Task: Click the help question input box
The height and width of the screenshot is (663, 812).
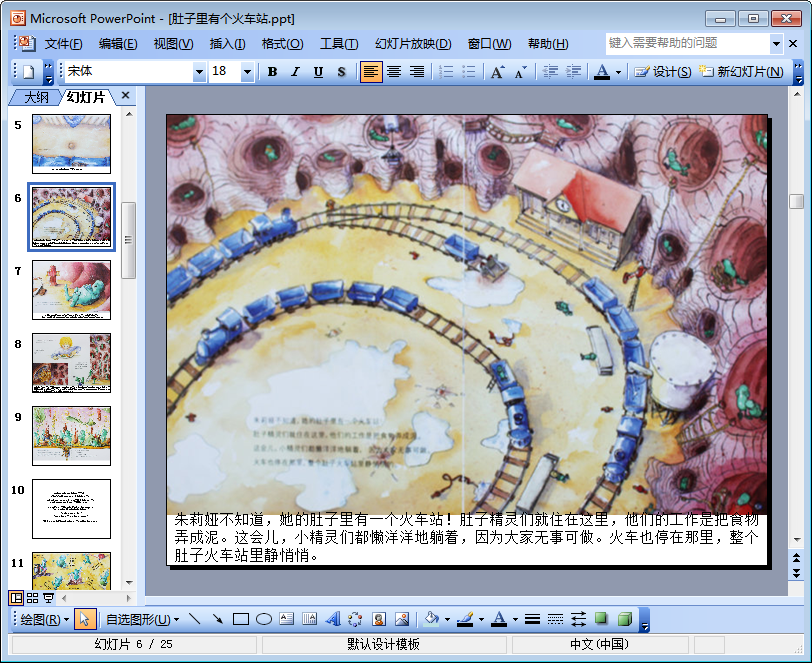Action: [688, 44]
